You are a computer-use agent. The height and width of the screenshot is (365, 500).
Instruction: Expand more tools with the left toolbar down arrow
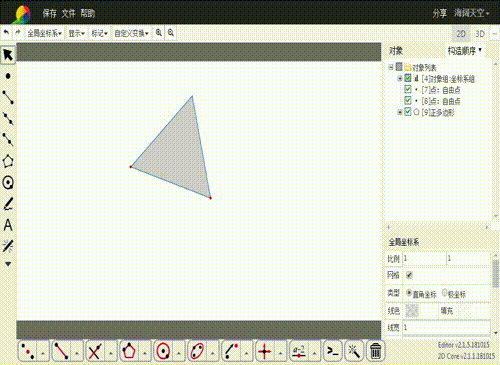[x=8, y=264]
